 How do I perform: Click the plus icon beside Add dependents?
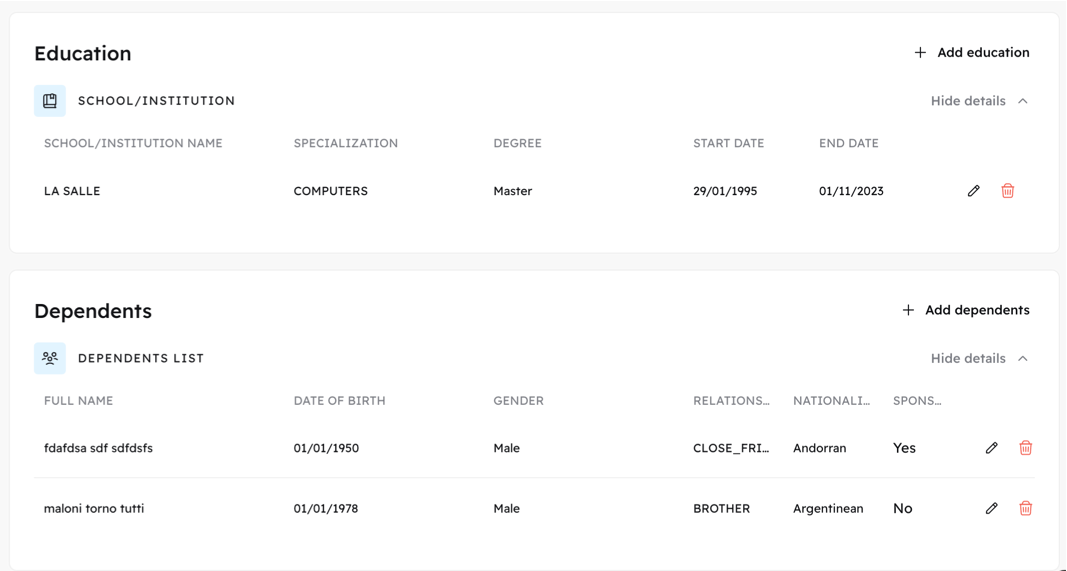pyautogui.click(x=908, y=310)
